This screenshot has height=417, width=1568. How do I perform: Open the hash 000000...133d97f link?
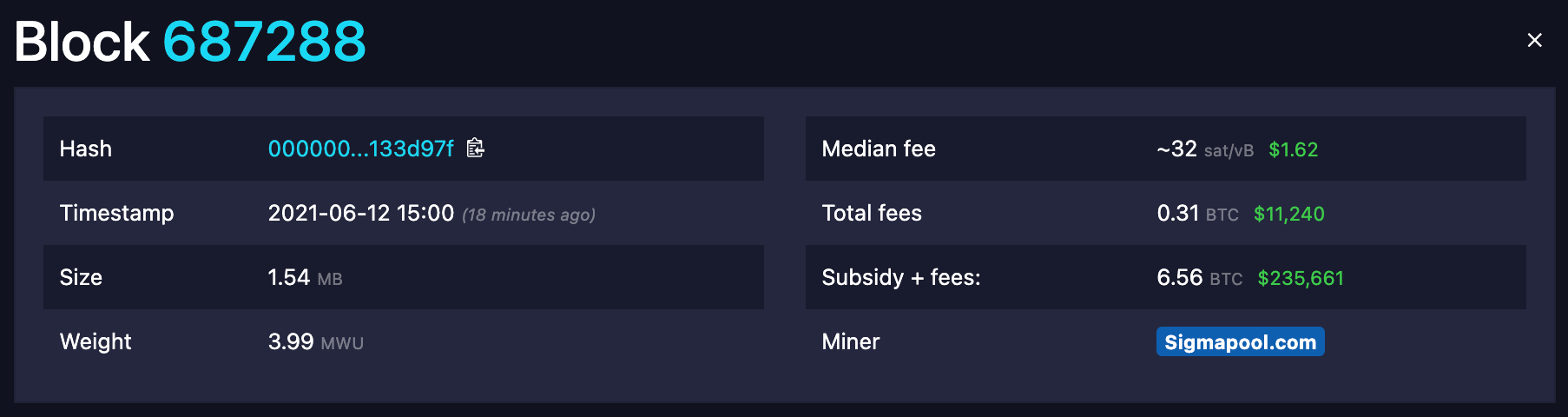360,149
